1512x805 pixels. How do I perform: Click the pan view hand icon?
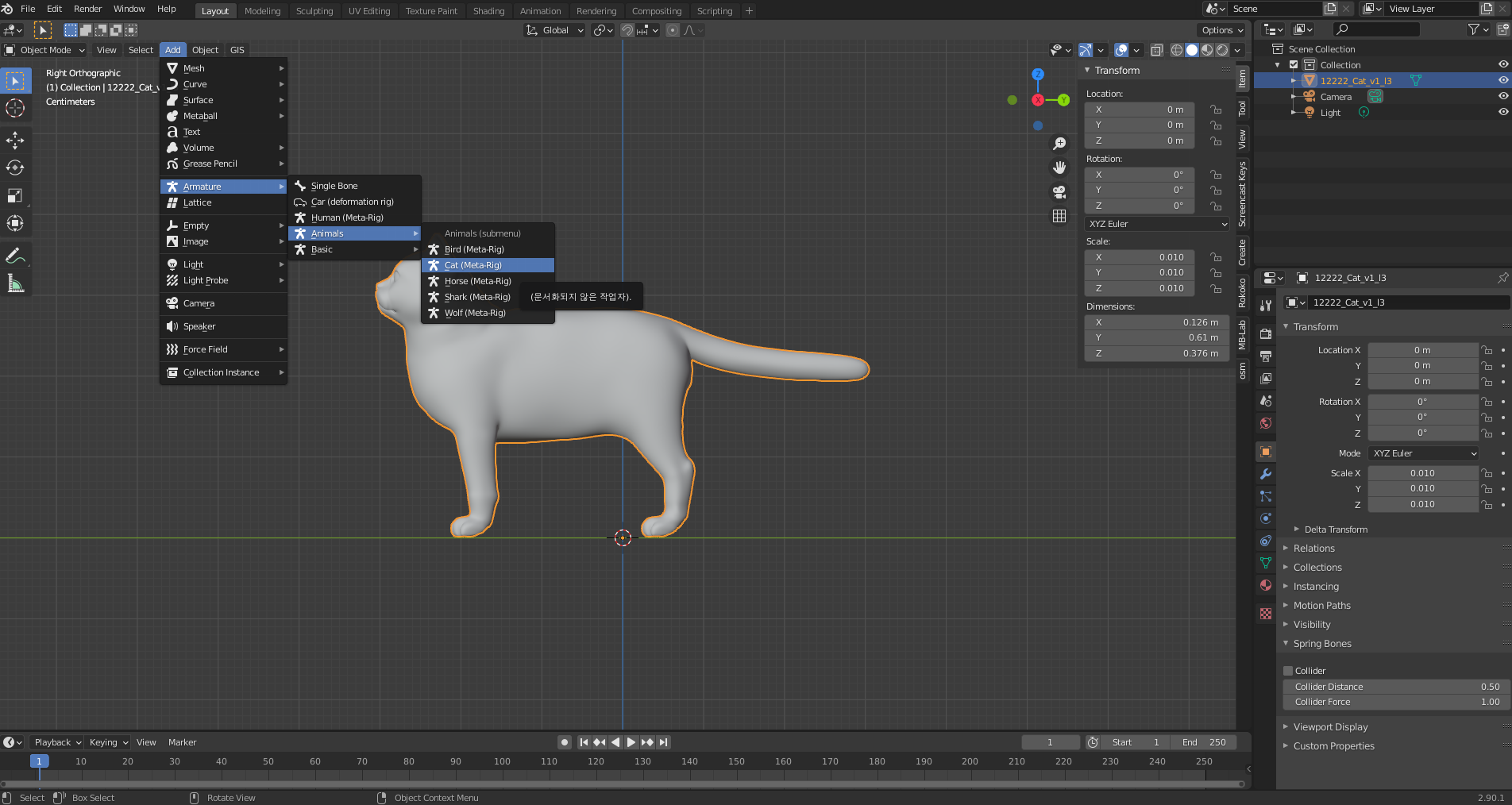click(x=1059, y=168)
